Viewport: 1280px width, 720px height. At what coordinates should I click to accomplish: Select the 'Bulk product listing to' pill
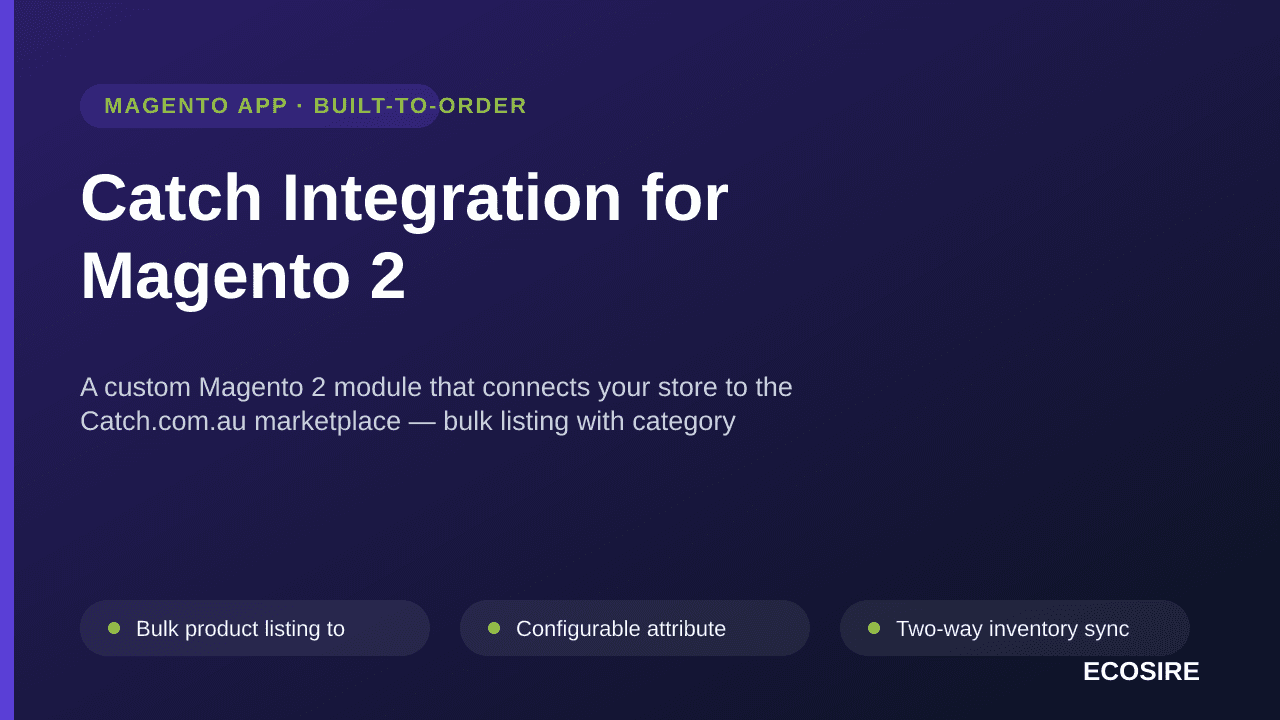pyautogui.click(x=255, y=628)
